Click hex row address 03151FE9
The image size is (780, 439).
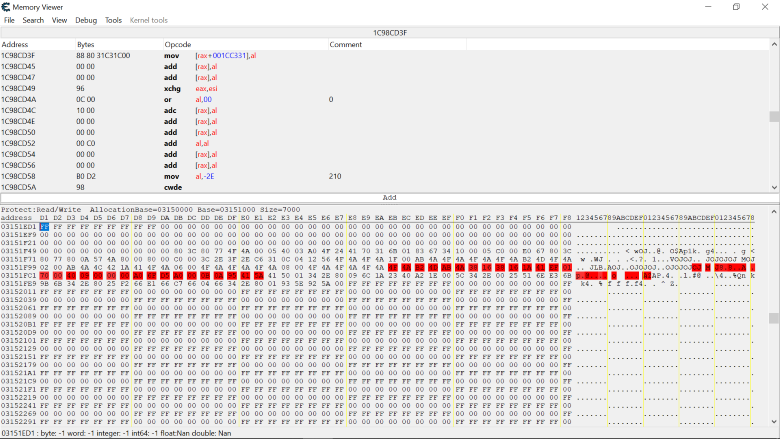pyautogui.click(x=18, y=283)
